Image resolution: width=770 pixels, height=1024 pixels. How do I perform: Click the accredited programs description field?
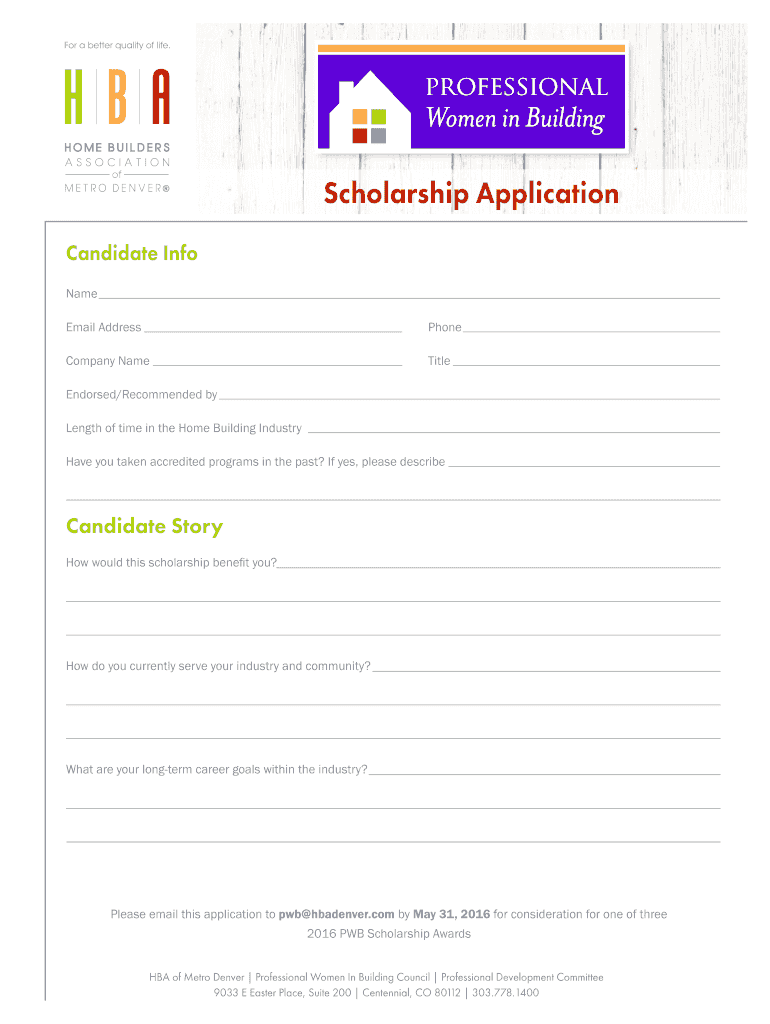(x=584, y=462)
